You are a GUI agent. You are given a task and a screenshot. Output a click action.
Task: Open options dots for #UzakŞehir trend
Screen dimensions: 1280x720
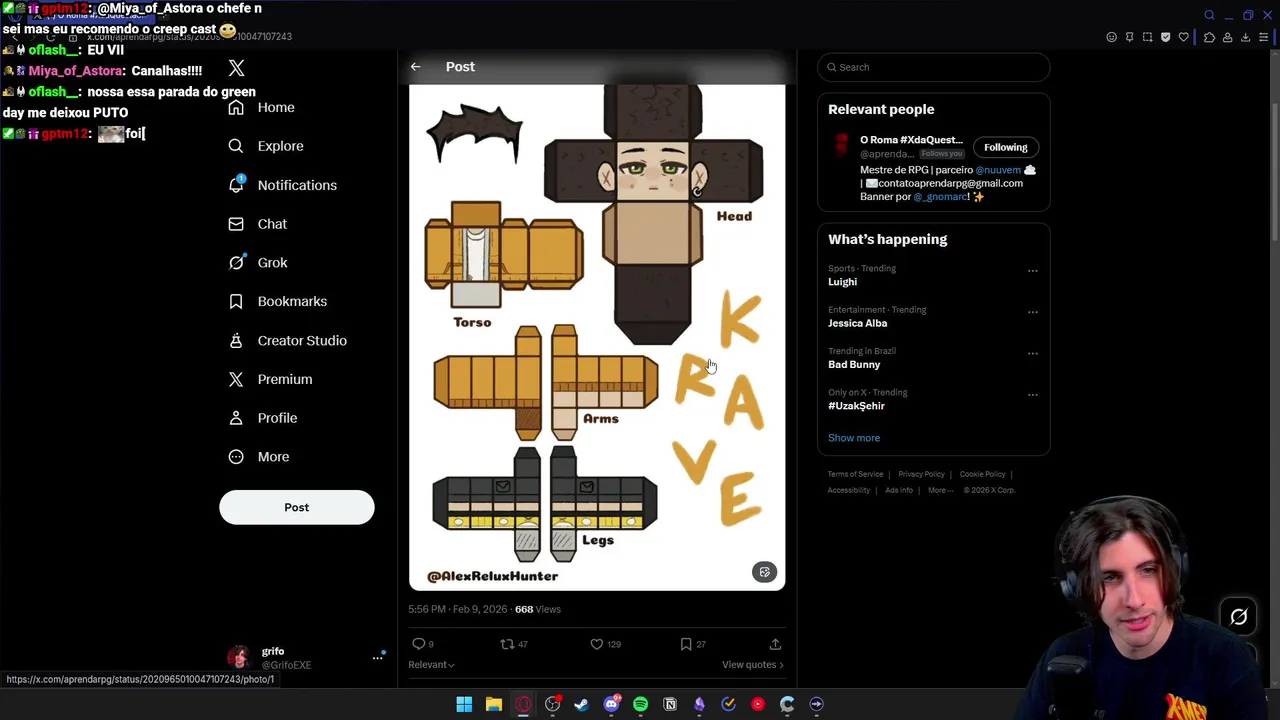1033,394
